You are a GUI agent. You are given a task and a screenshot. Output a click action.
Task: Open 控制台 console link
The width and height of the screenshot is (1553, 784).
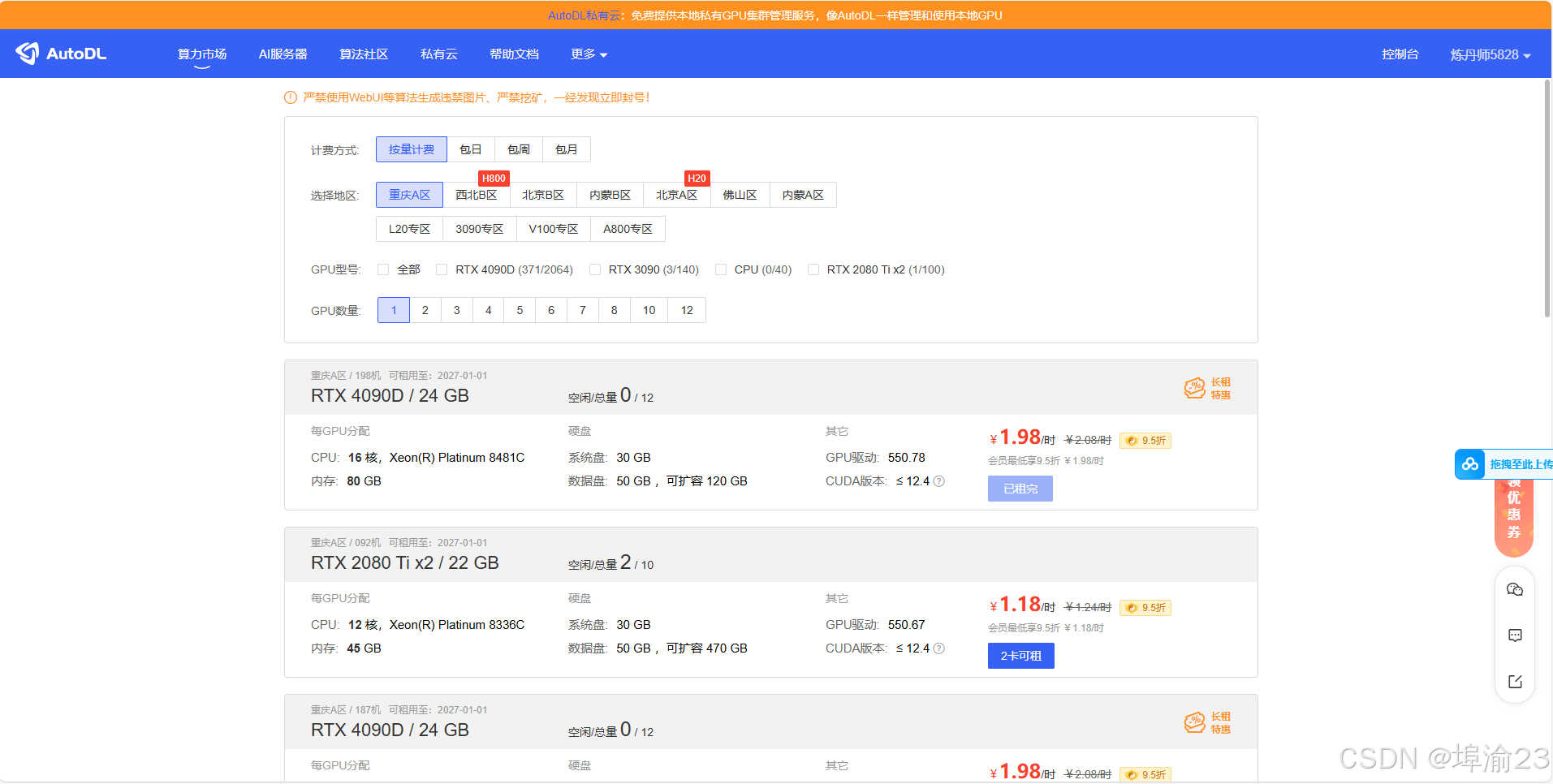click(x=1400, y=54)
